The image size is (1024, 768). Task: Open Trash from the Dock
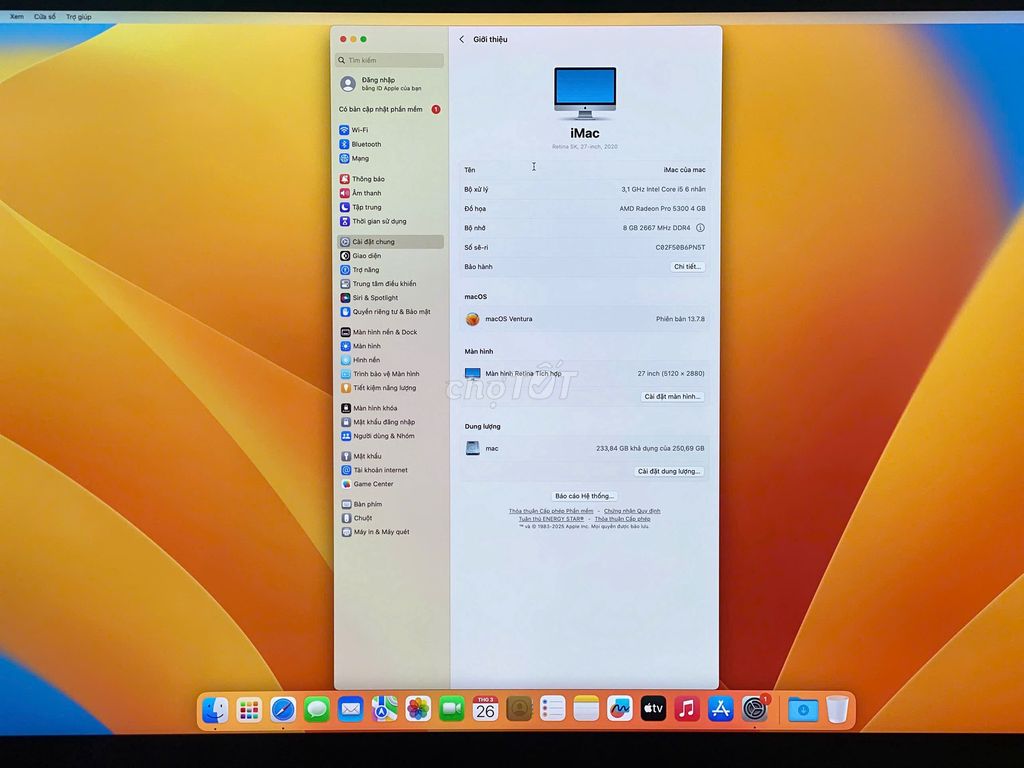(837, 710)
